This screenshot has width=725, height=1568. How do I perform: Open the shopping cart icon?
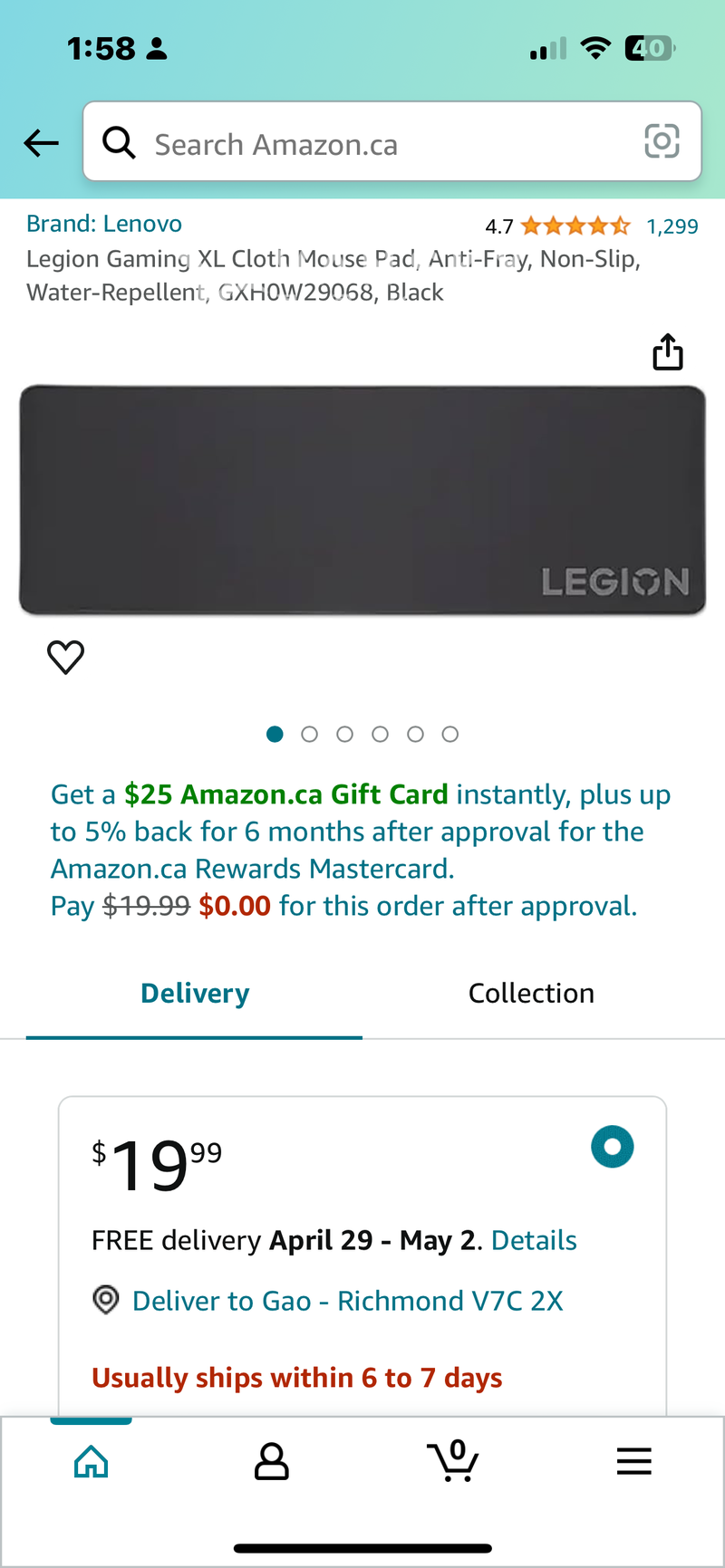pyautogui.click(x=452, y=1460)
